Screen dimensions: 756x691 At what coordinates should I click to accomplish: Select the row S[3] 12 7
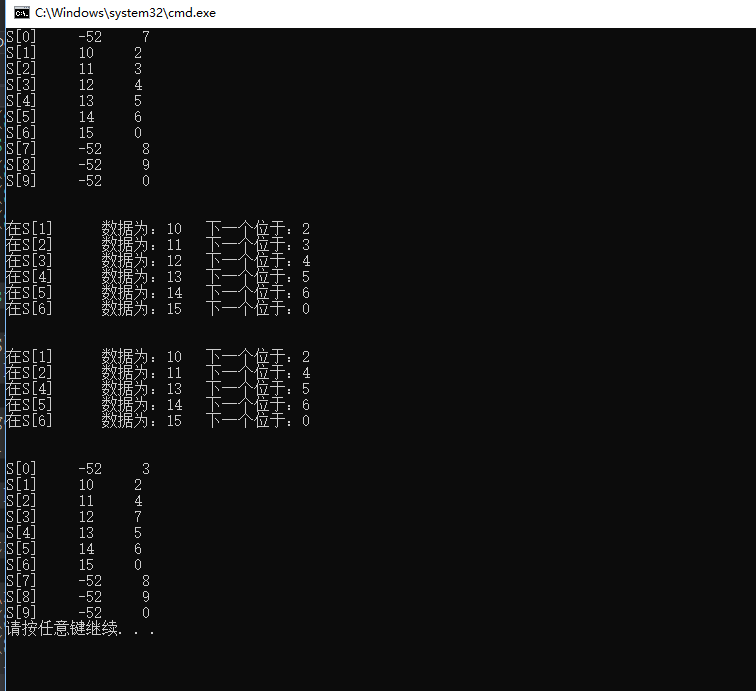click(74, 517)
